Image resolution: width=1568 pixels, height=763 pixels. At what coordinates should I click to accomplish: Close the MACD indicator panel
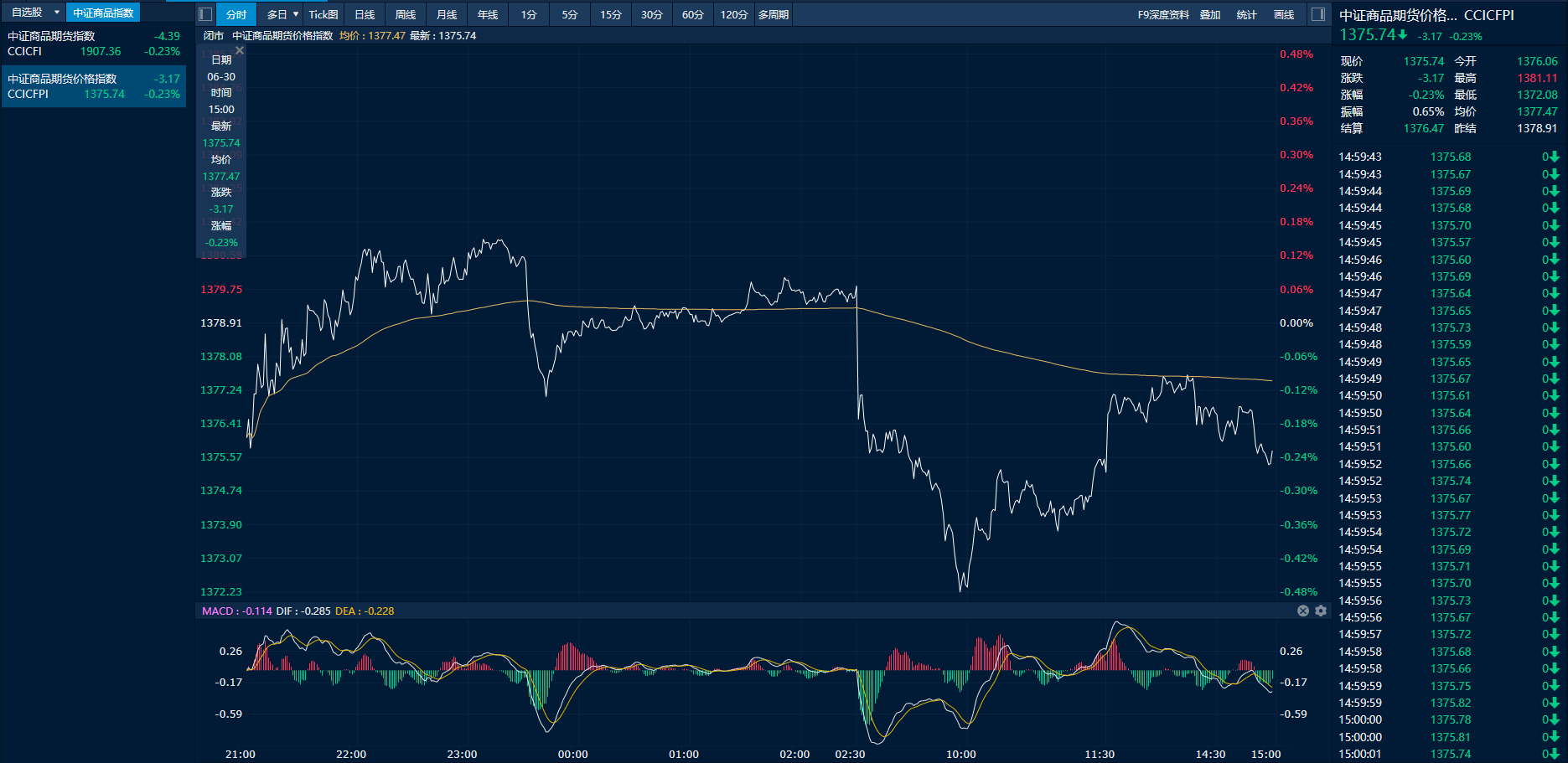pyautogui.click(x=1303, y=611)
